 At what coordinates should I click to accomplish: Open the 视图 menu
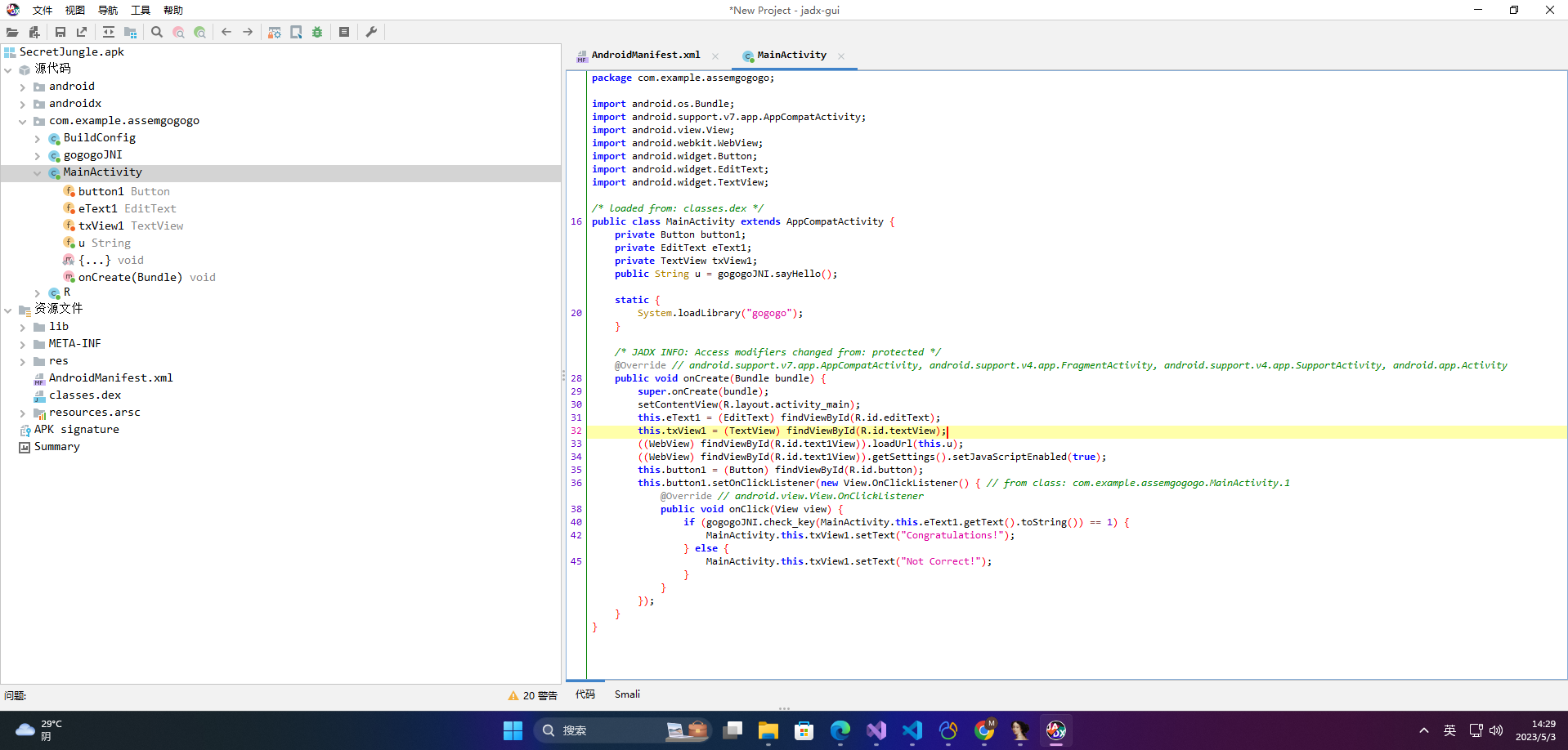(x=75, y=10)
